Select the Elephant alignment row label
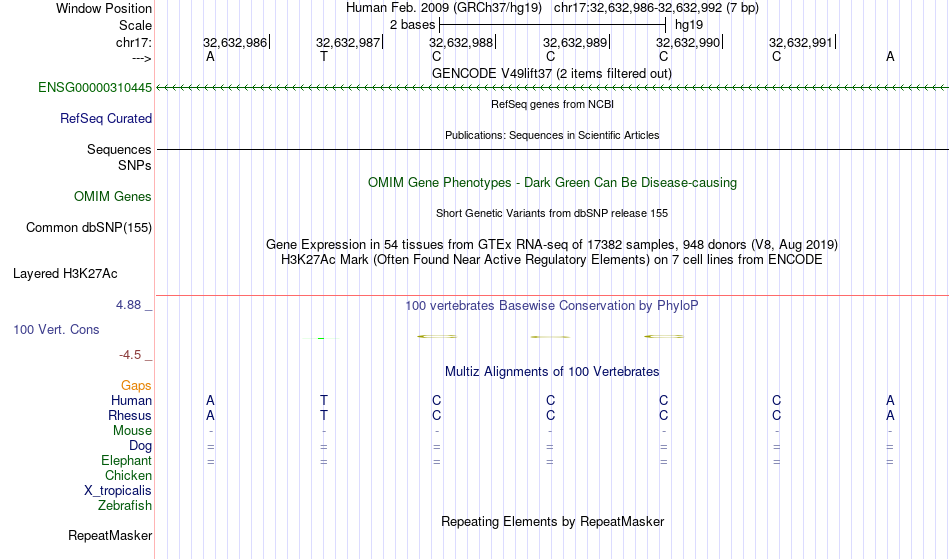 126,461
